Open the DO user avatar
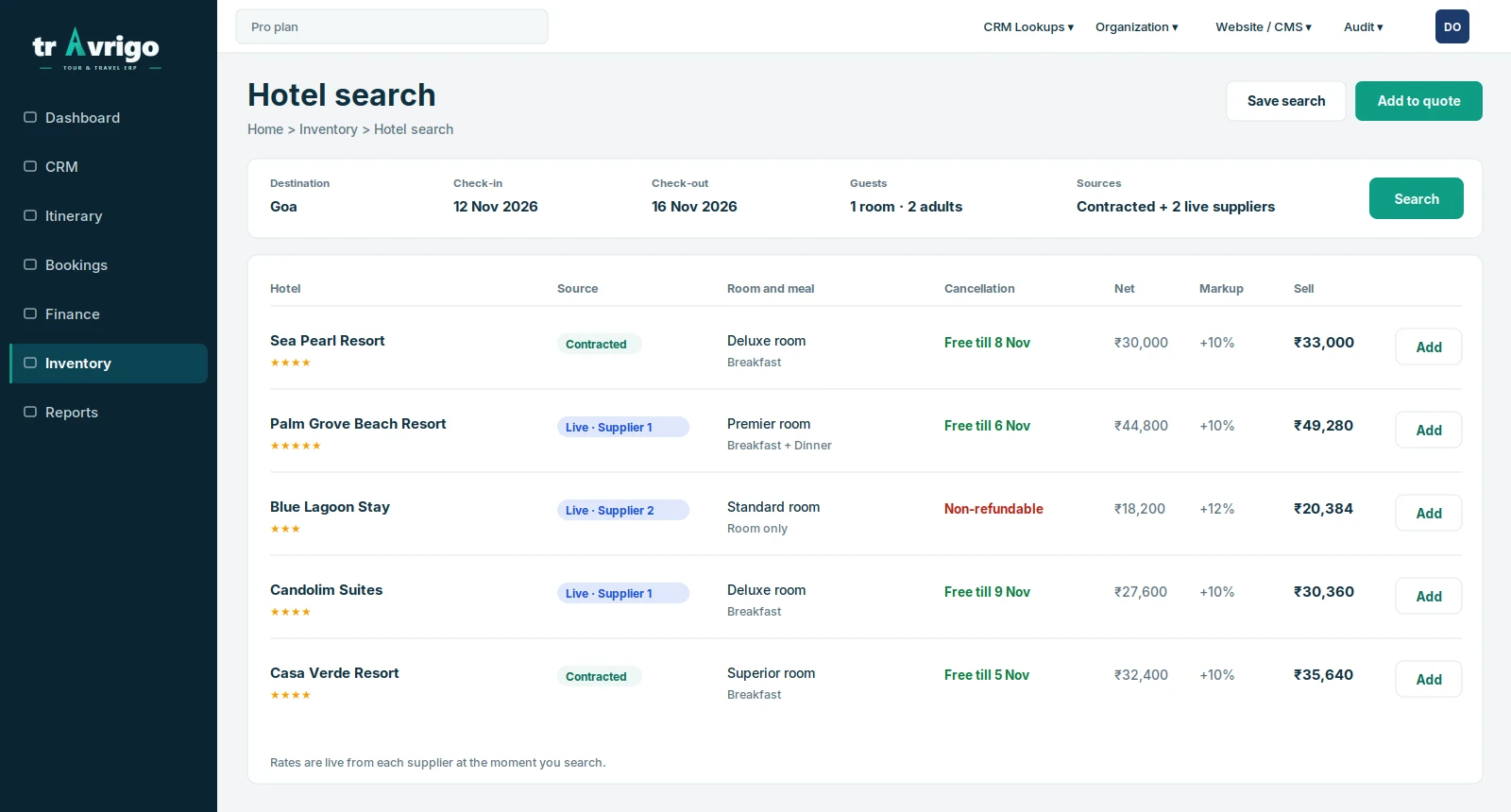 pyautogui.click(x=1452, y=26)
